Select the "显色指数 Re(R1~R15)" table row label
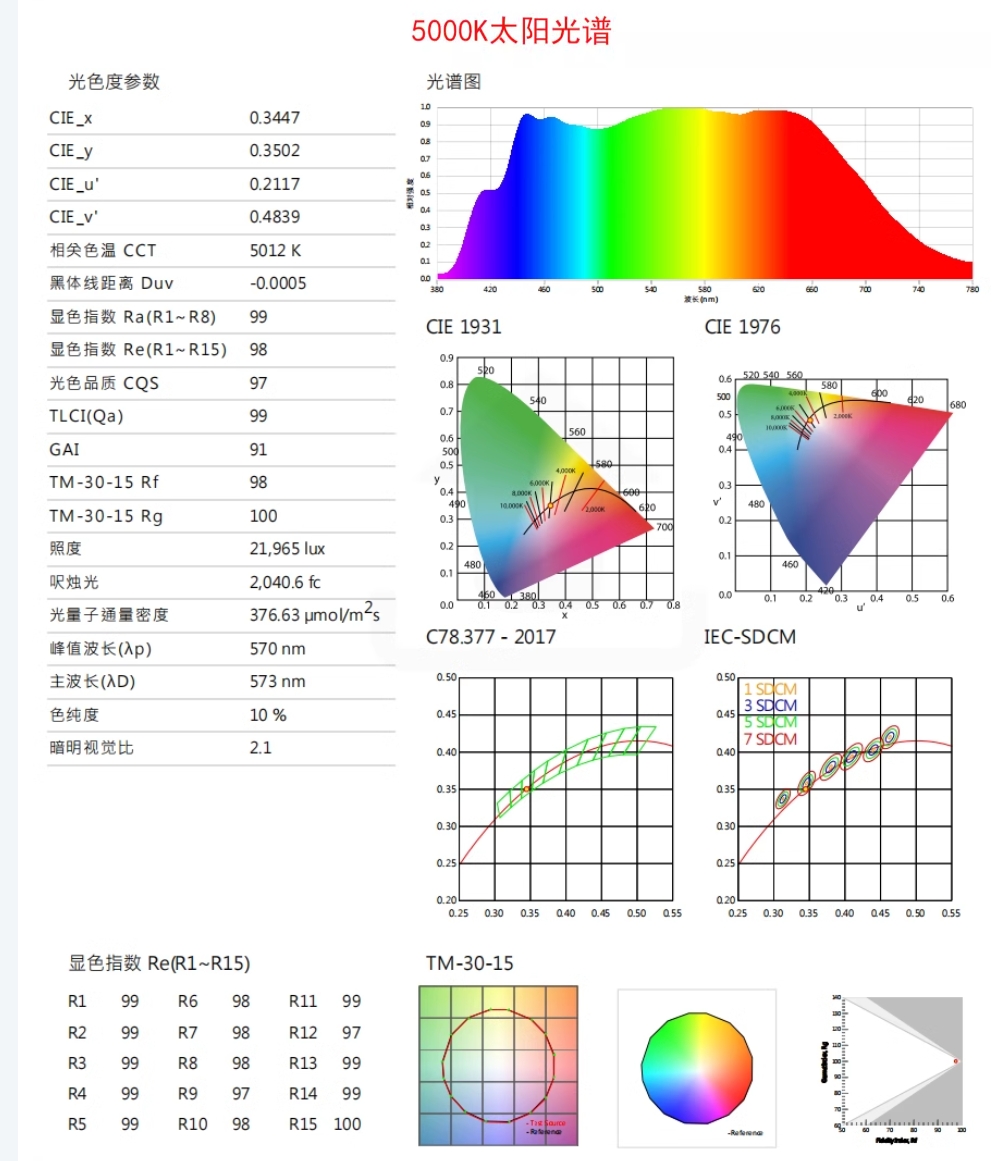The height and width of the screenshot is (1161, 1002). pyautogui.click(x=138, y=349)
